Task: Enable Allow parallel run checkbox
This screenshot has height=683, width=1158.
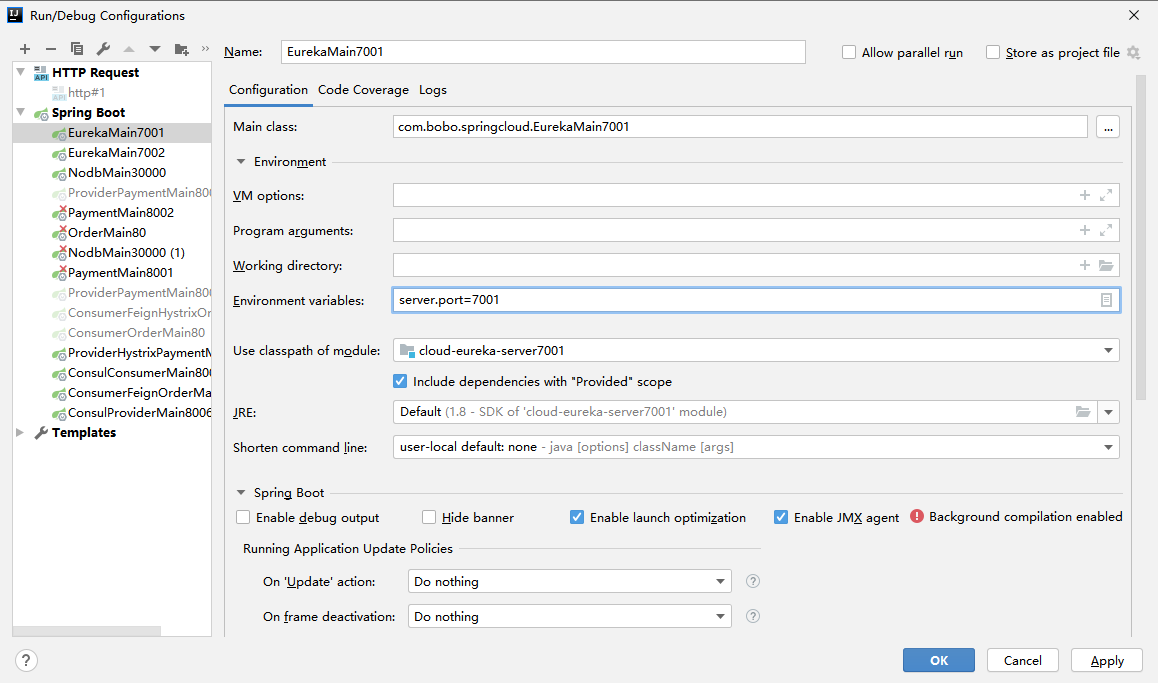Action: [849, 53]
